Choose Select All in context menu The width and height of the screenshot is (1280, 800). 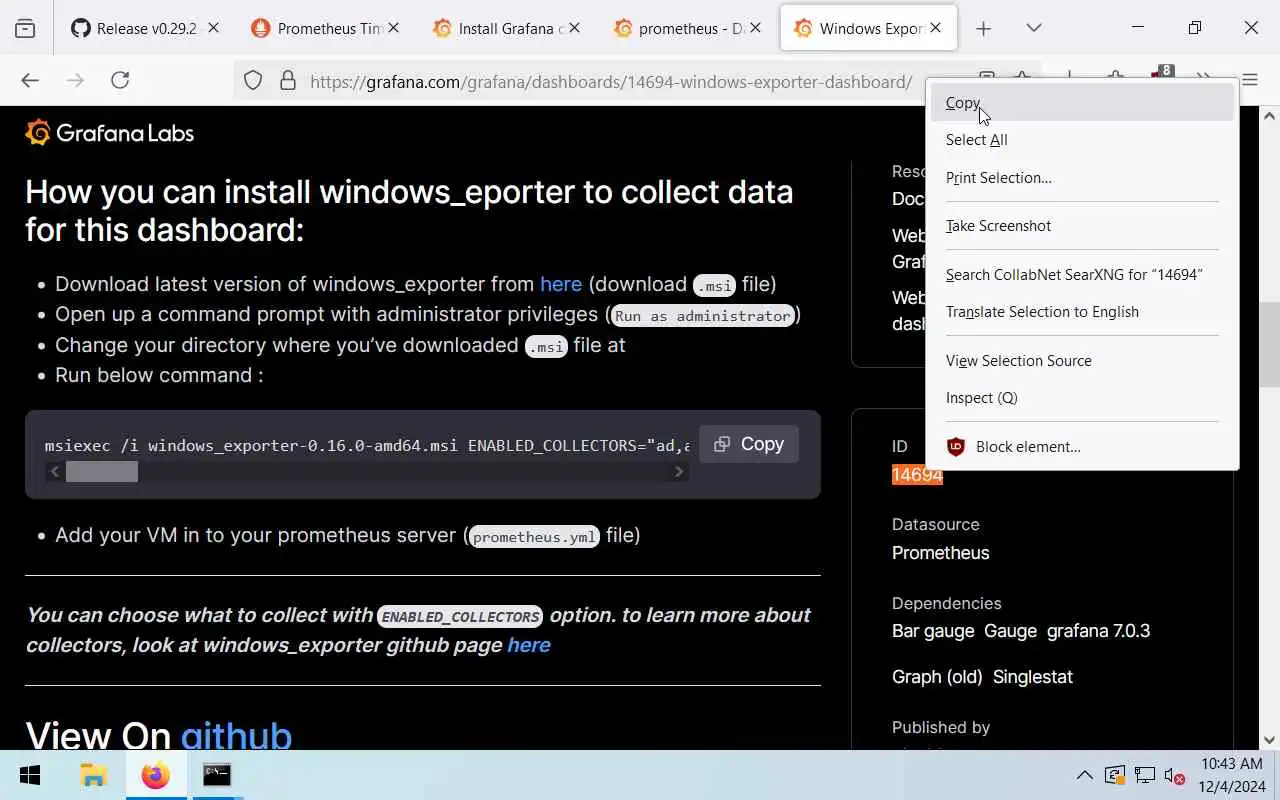click(1082, 140)
